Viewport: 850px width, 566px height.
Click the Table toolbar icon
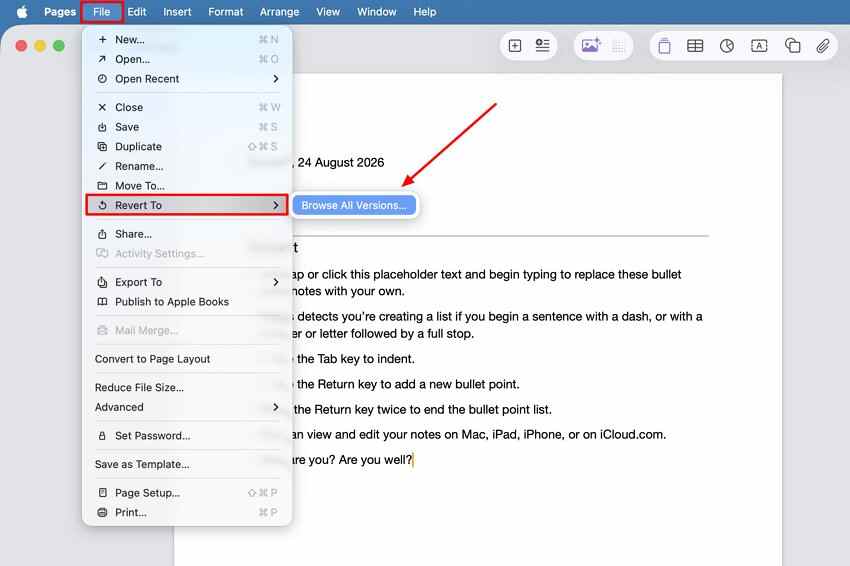click(x=695, y=46)
